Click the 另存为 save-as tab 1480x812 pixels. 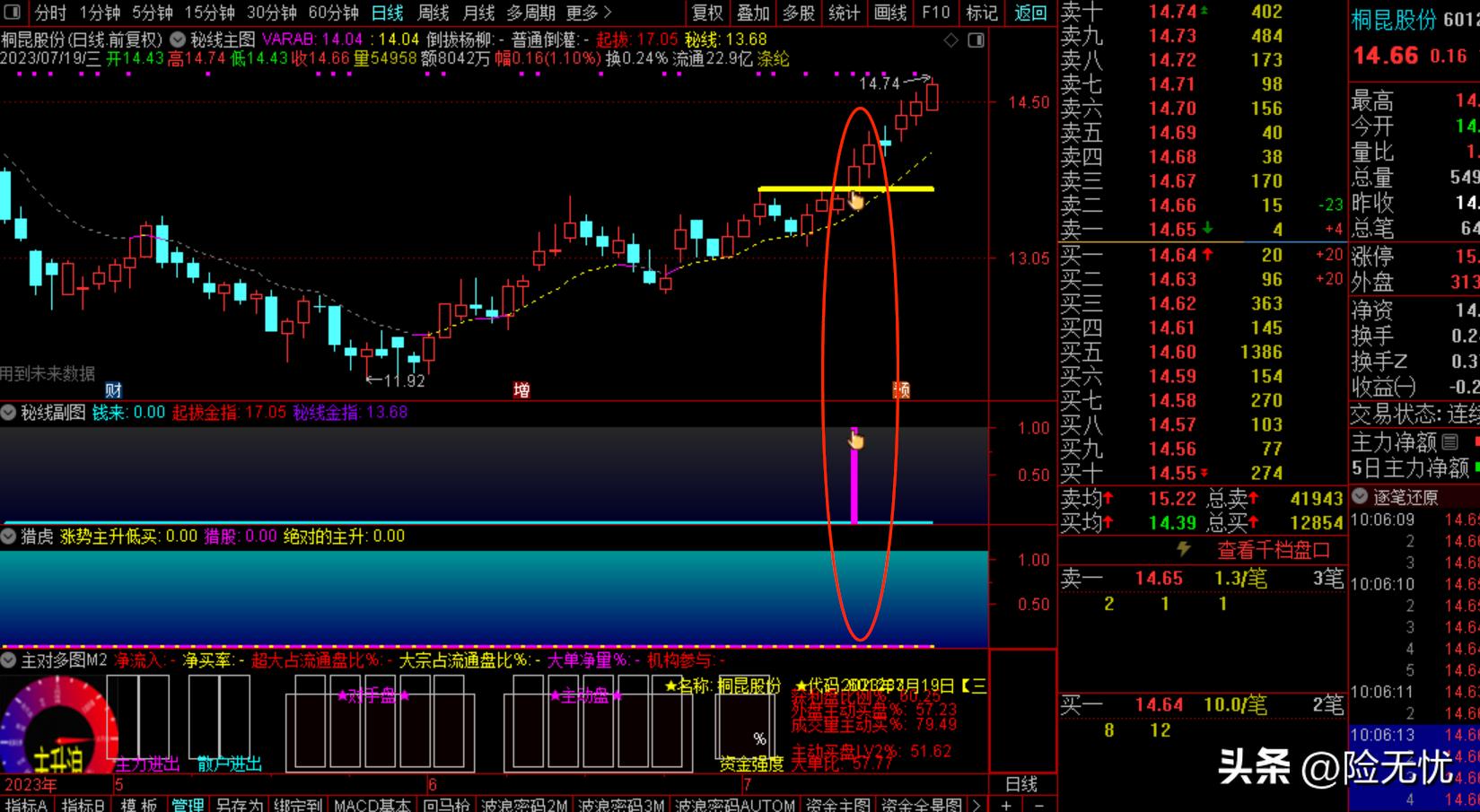239,805
